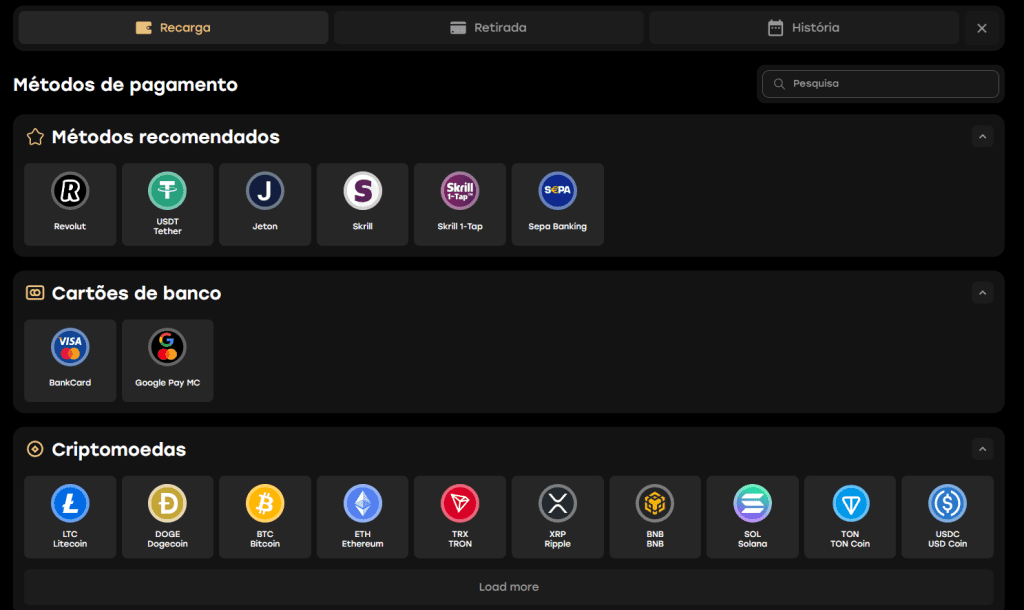Select the Jeton payment option
Screen dimensions: 1024x610
tap(264, 204)
